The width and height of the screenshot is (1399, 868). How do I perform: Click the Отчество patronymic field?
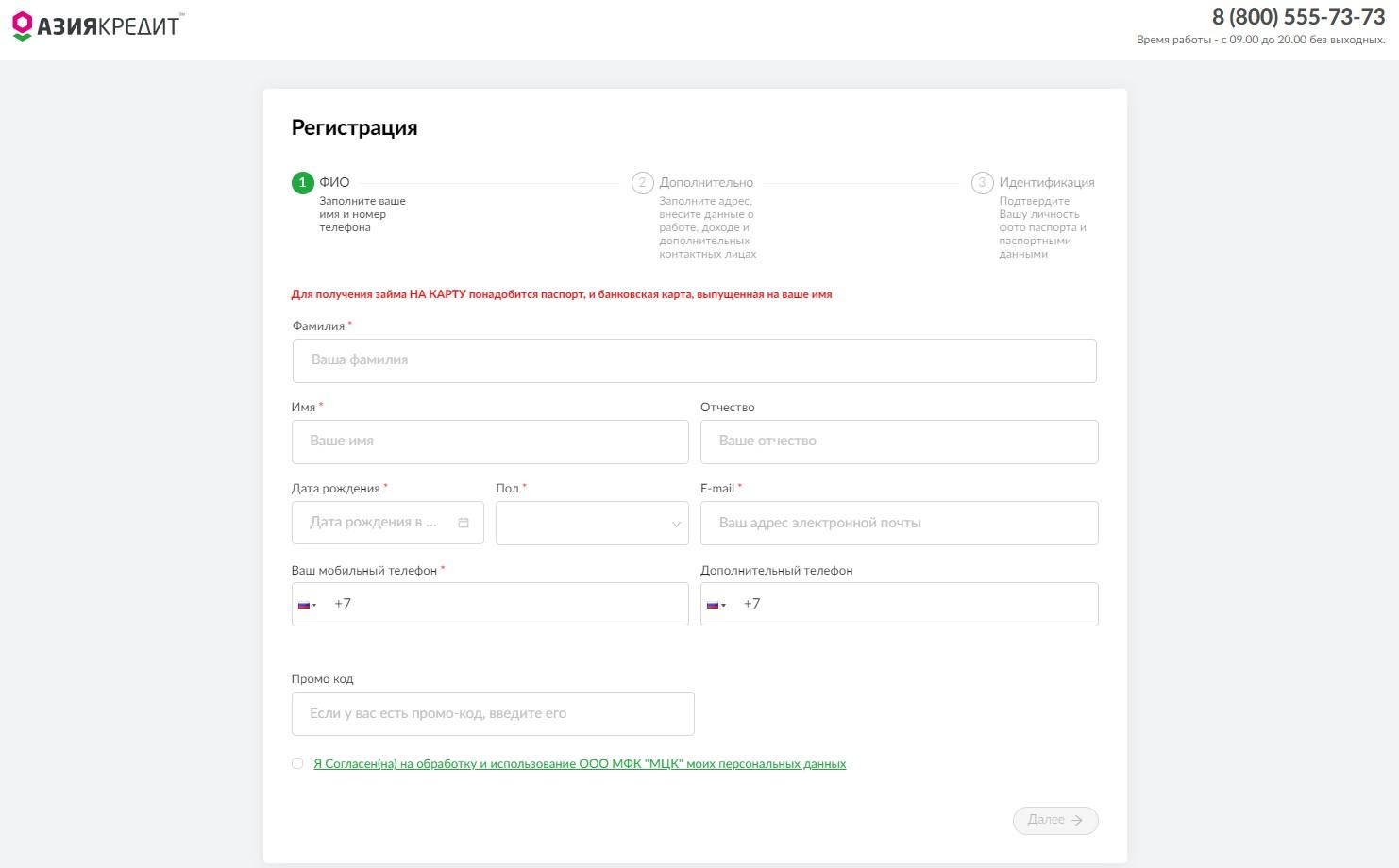(899, 442)
